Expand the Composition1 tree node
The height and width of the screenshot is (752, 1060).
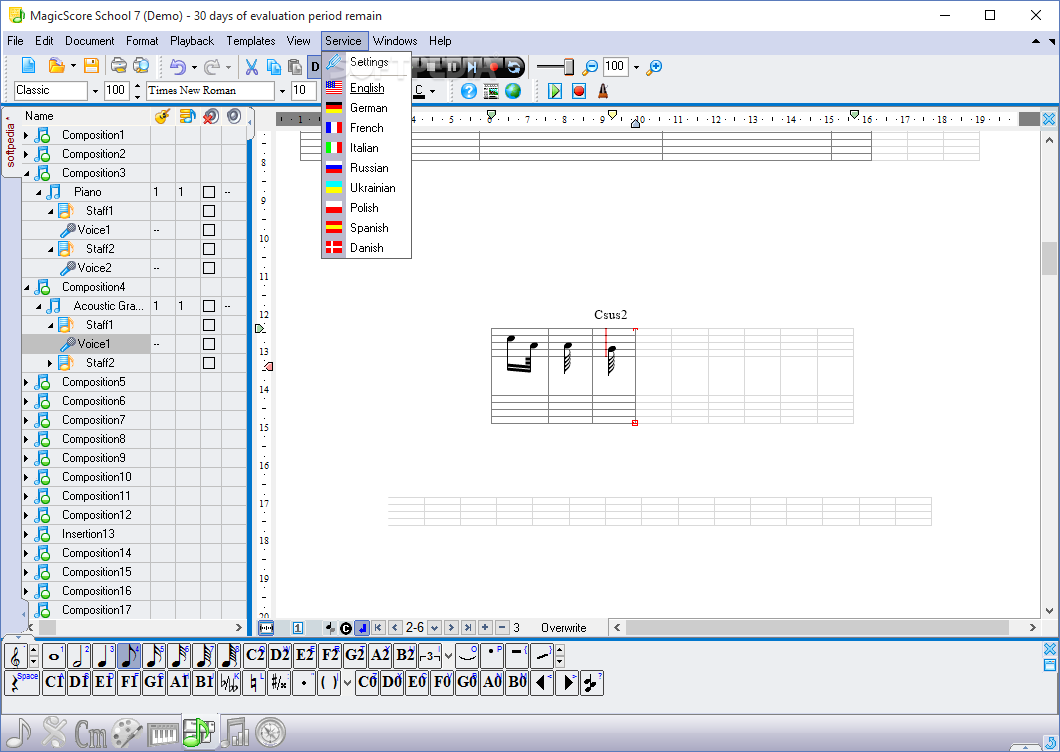point(26,135)
